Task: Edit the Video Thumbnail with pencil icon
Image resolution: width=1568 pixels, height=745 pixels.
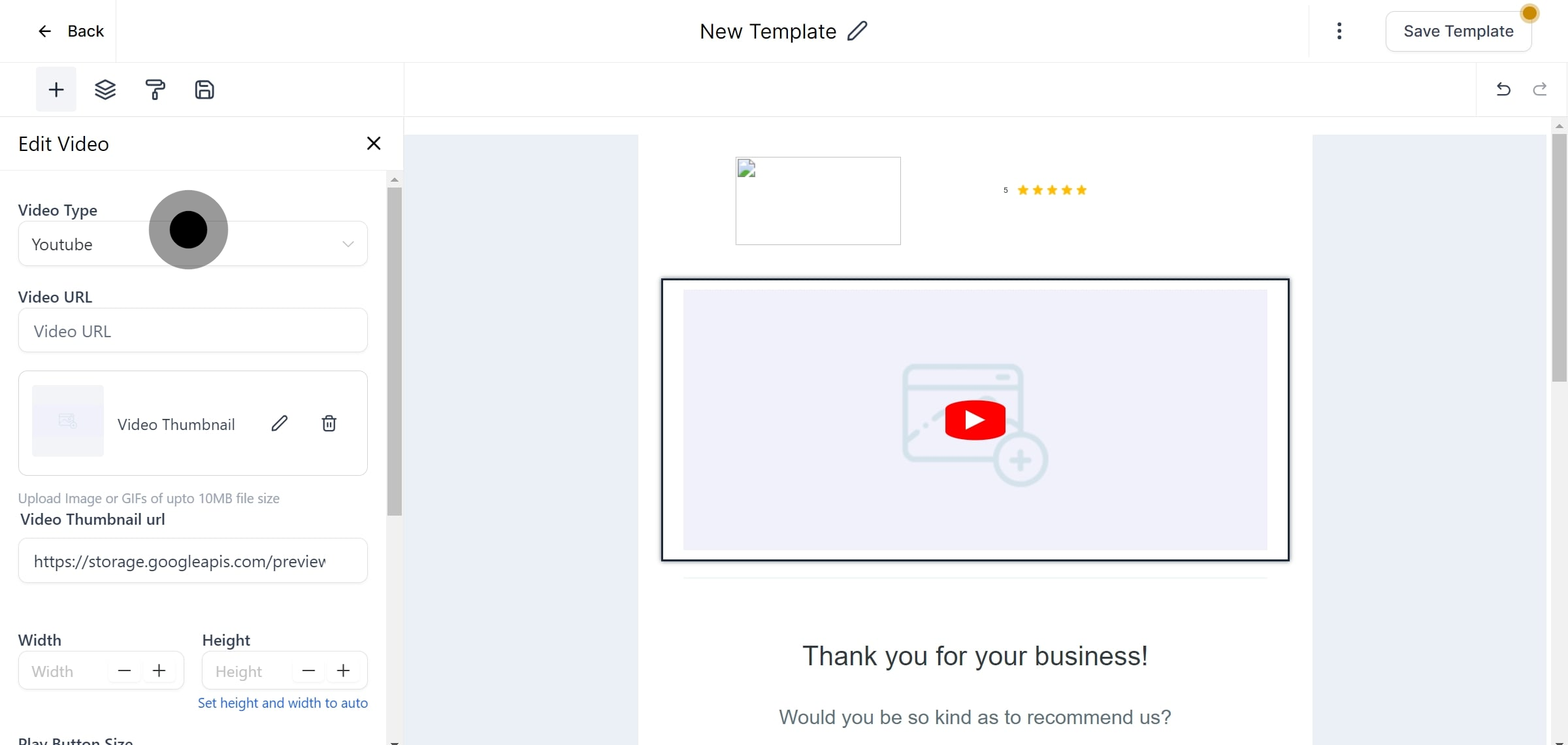Action: click(x=280, y=423)
